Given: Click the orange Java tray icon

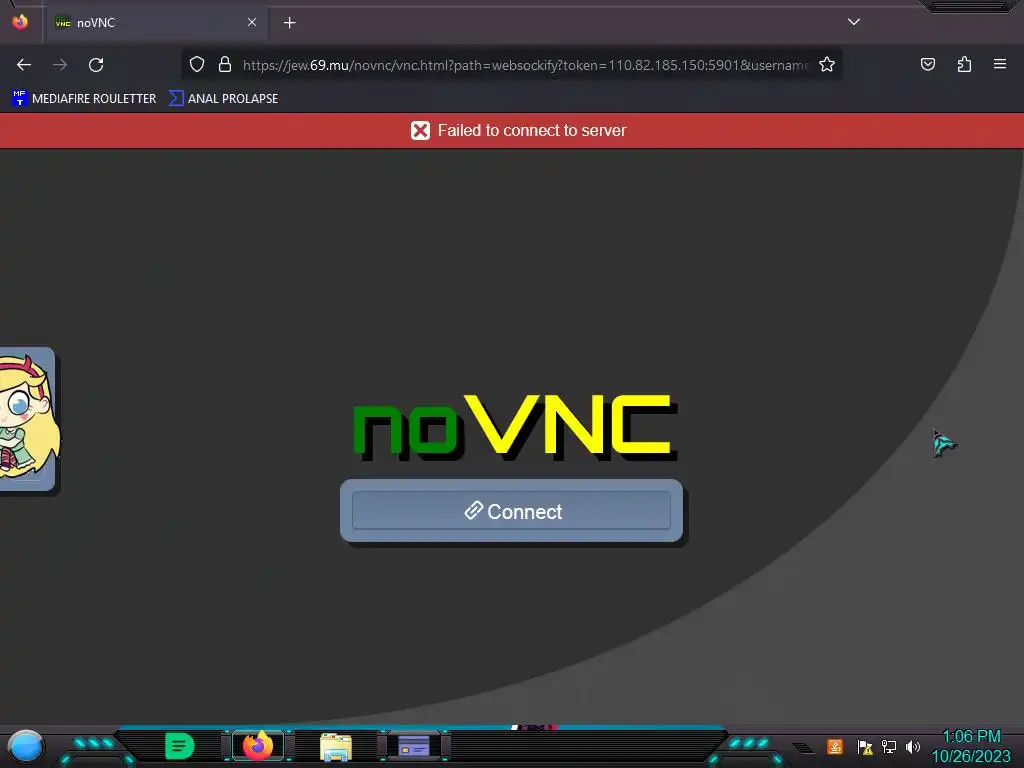Looking at the screenshot, I should [835, 746].
